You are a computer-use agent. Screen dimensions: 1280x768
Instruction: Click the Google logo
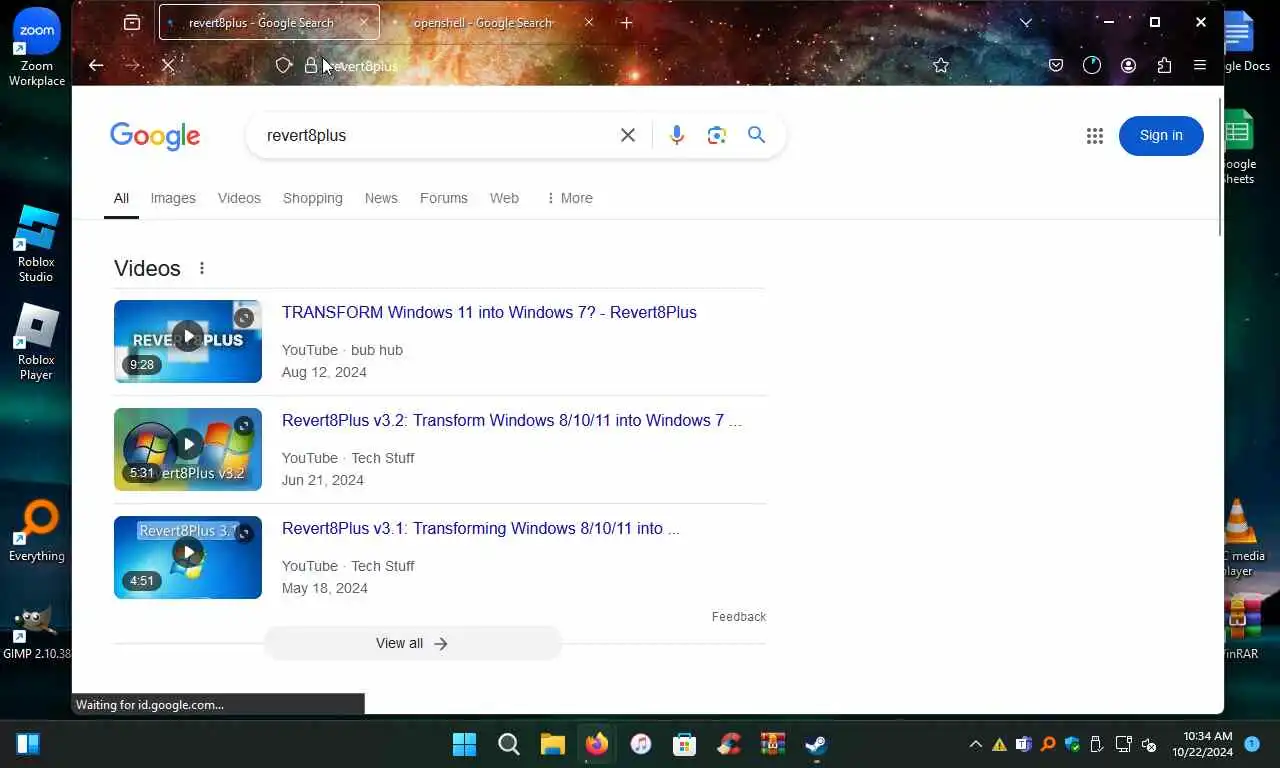click(x=155, y=135)
